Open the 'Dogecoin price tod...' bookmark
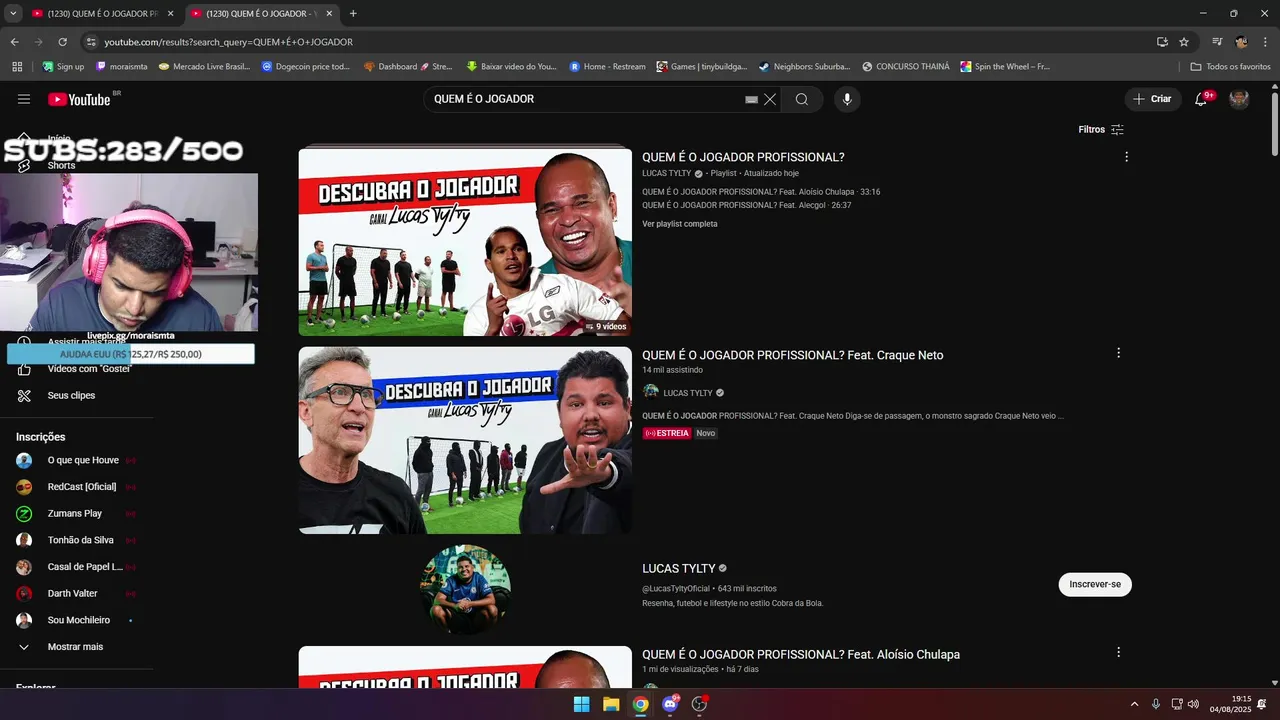The image size is (1280, 720). 306,67
